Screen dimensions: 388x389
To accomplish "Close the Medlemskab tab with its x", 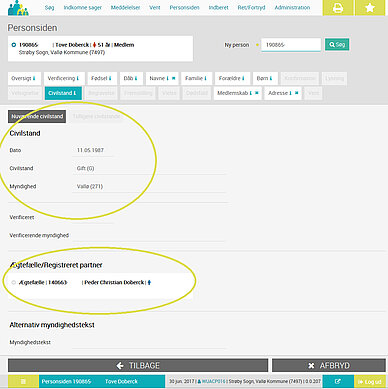I will 256,93.
